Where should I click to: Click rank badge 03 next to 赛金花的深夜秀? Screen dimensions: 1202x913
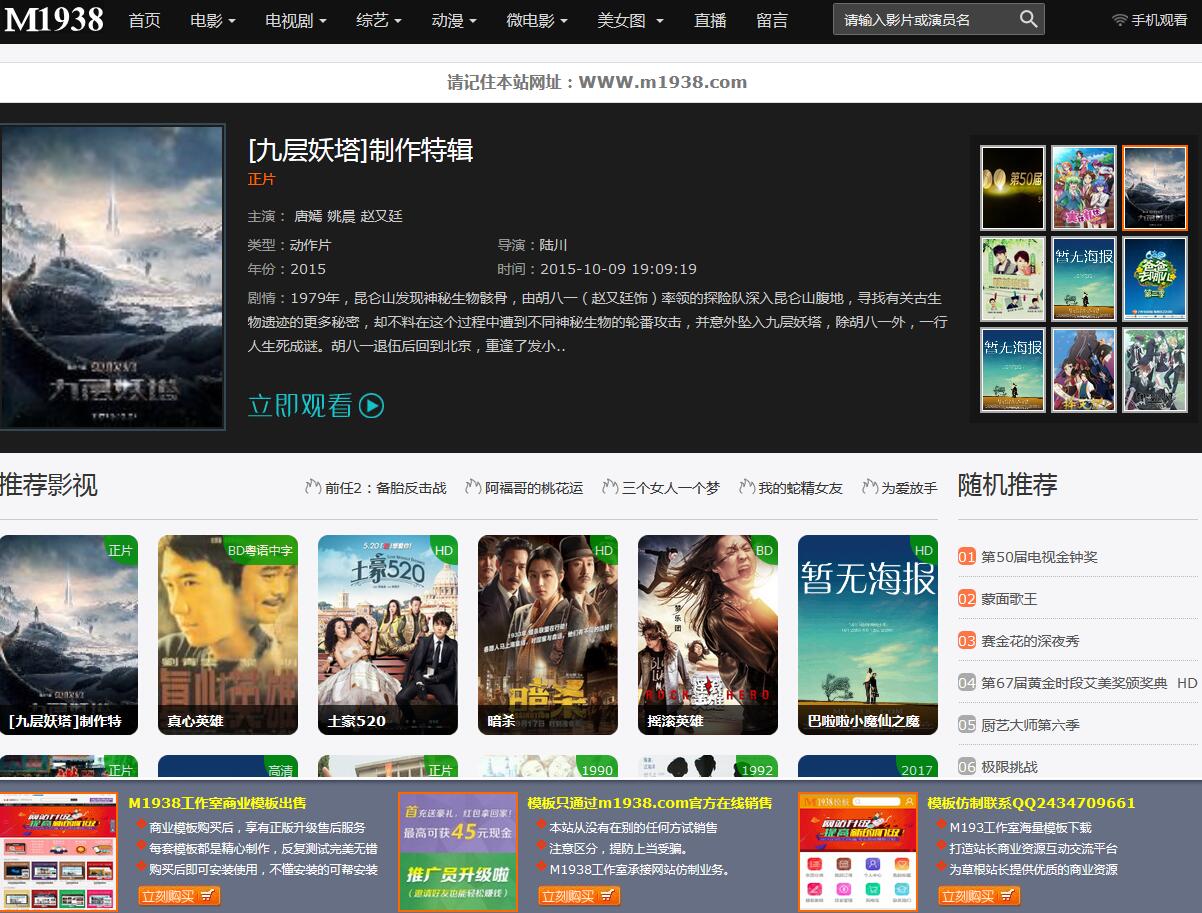(x=967, y=641)
